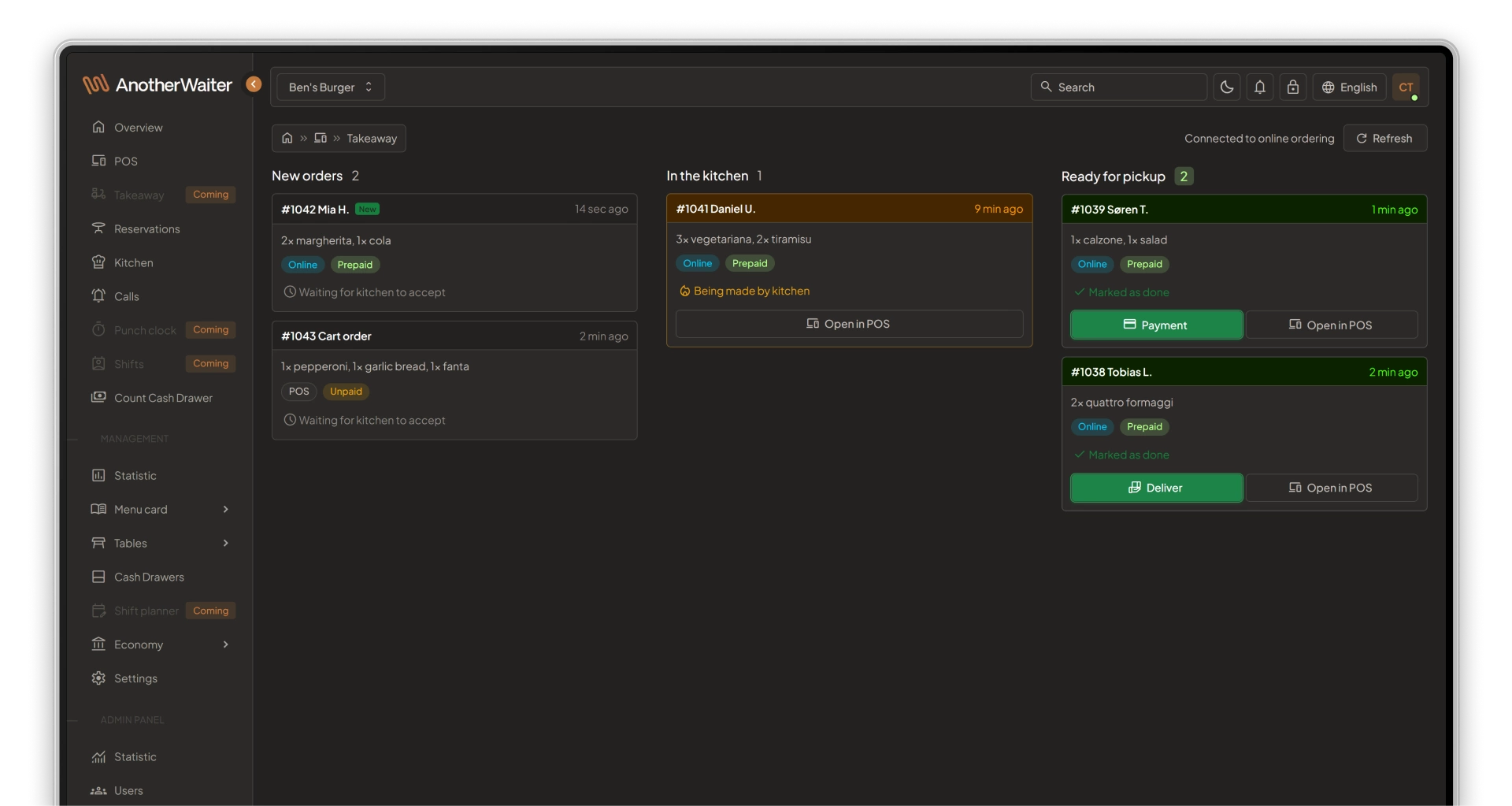
Task: Click the Cash Drawers icon
Action: pos(98,577)
